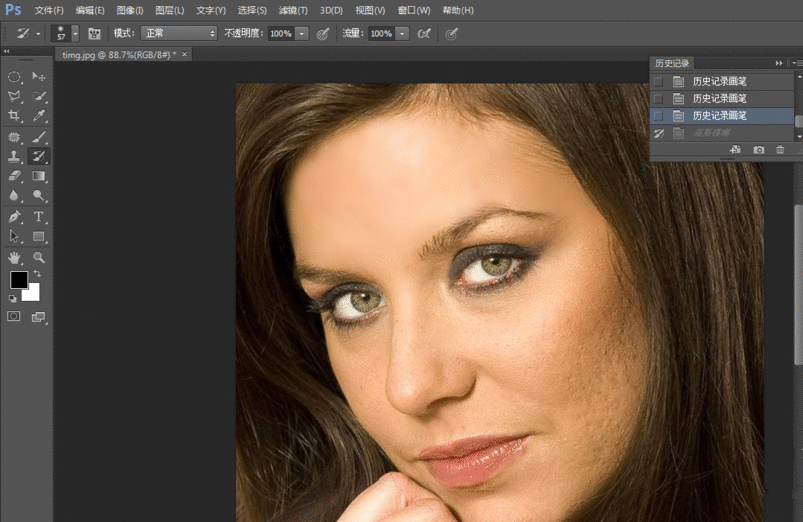This screenshot has height=522, width=803.
Task: Toggle the airbrush build-up option
Action: coord(424,33)
